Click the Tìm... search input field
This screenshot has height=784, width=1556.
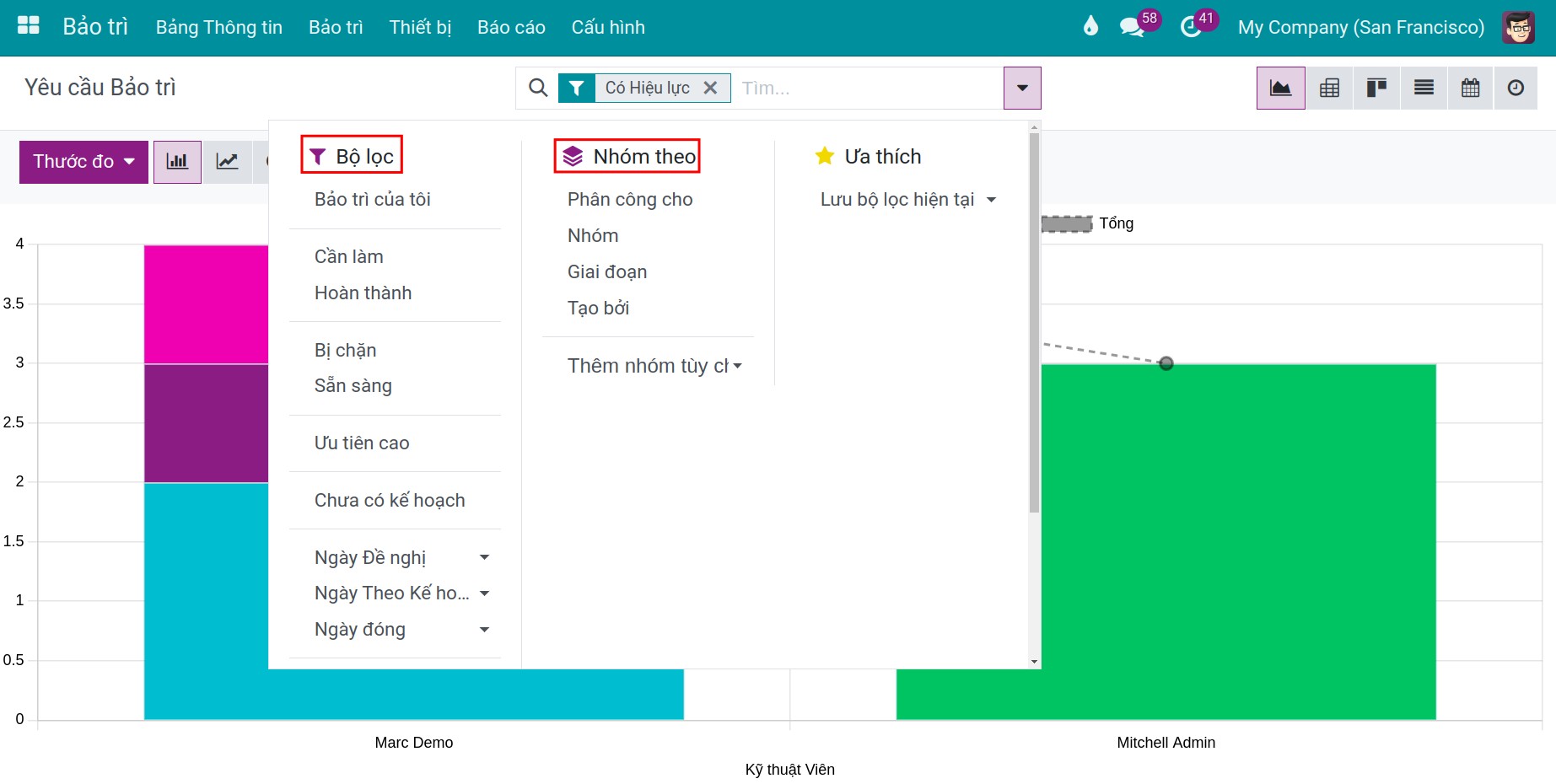point(869,88)
